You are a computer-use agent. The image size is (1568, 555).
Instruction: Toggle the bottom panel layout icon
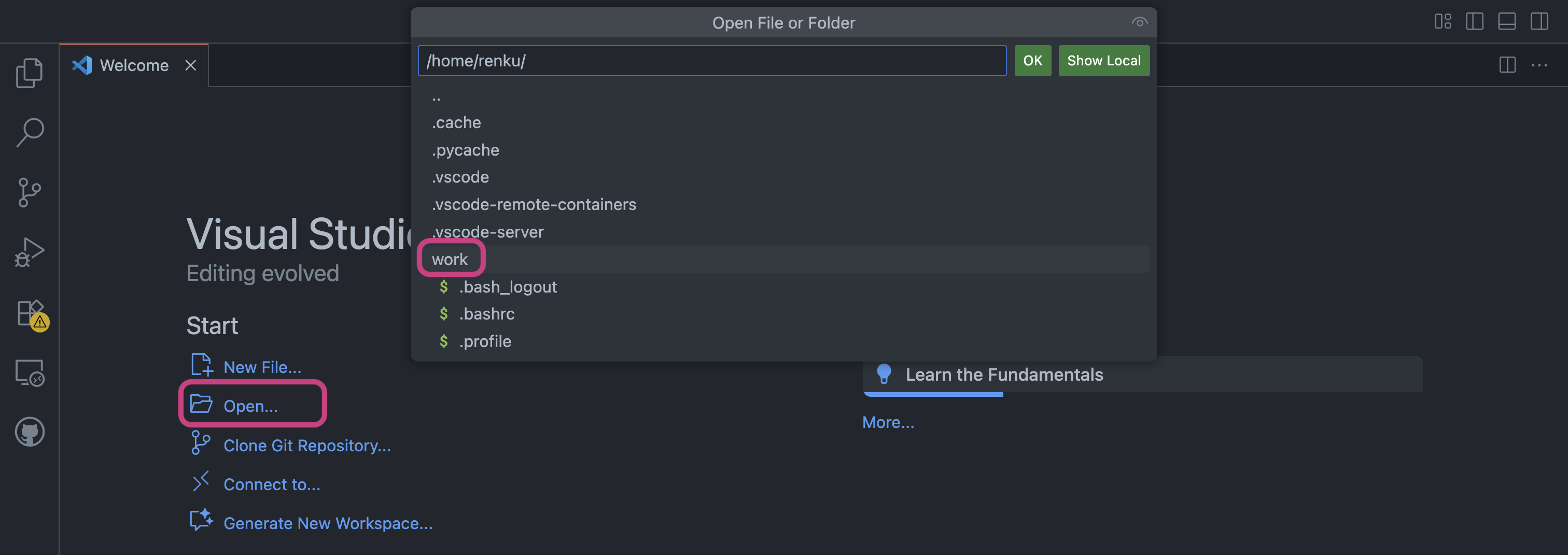coord(1506,22)
